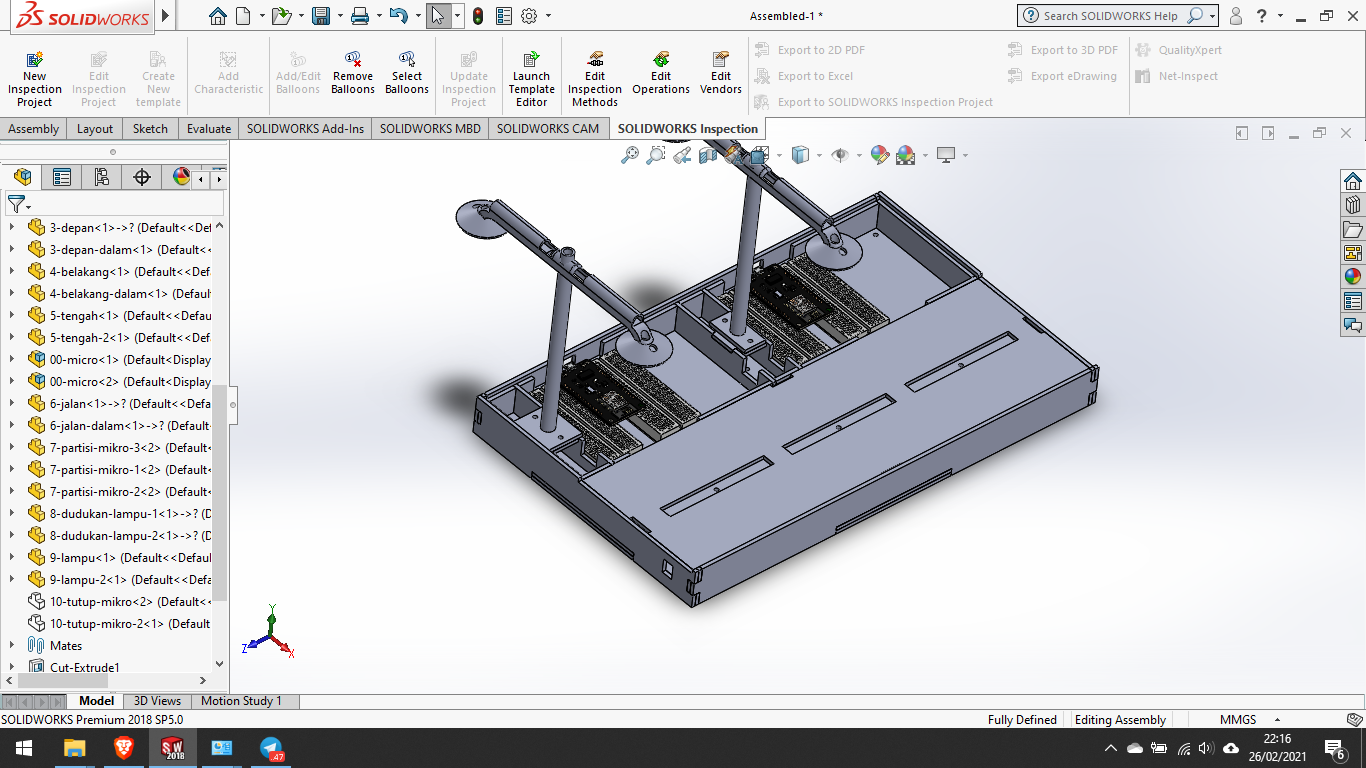
Task: Switch to Evaluate ribbon tab
Action: tap(209, 129)
